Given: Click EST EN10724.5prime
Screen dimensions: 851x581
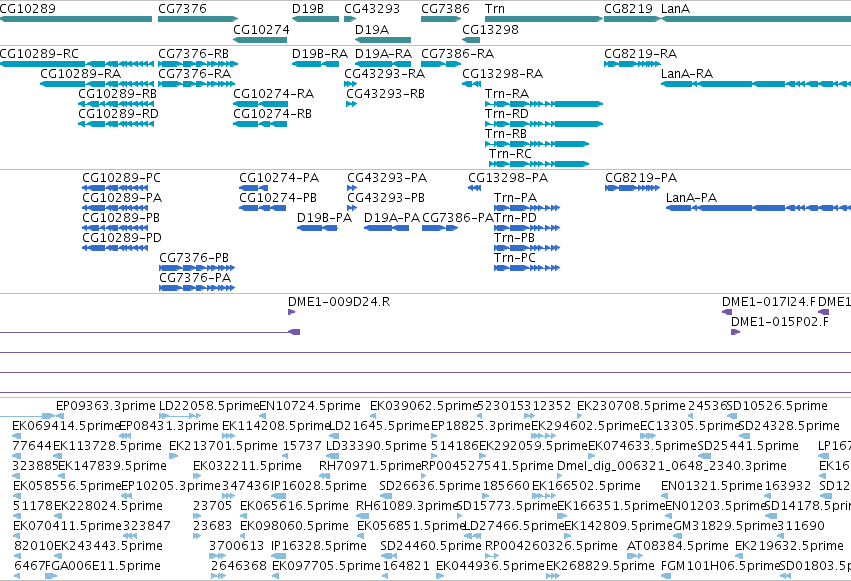Looking at the screenshot, I should pyautogui.click(x=310, y=406).
